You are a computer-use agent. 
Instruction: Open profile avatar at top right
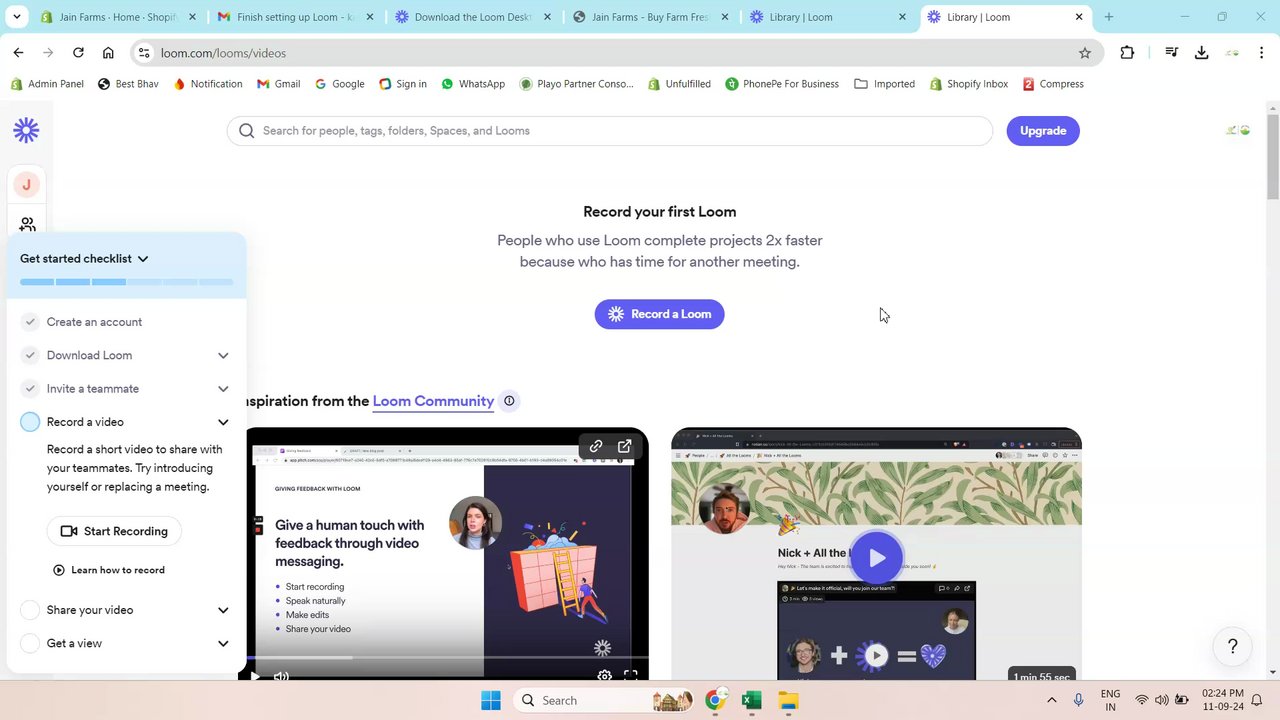click(1238, 131)
